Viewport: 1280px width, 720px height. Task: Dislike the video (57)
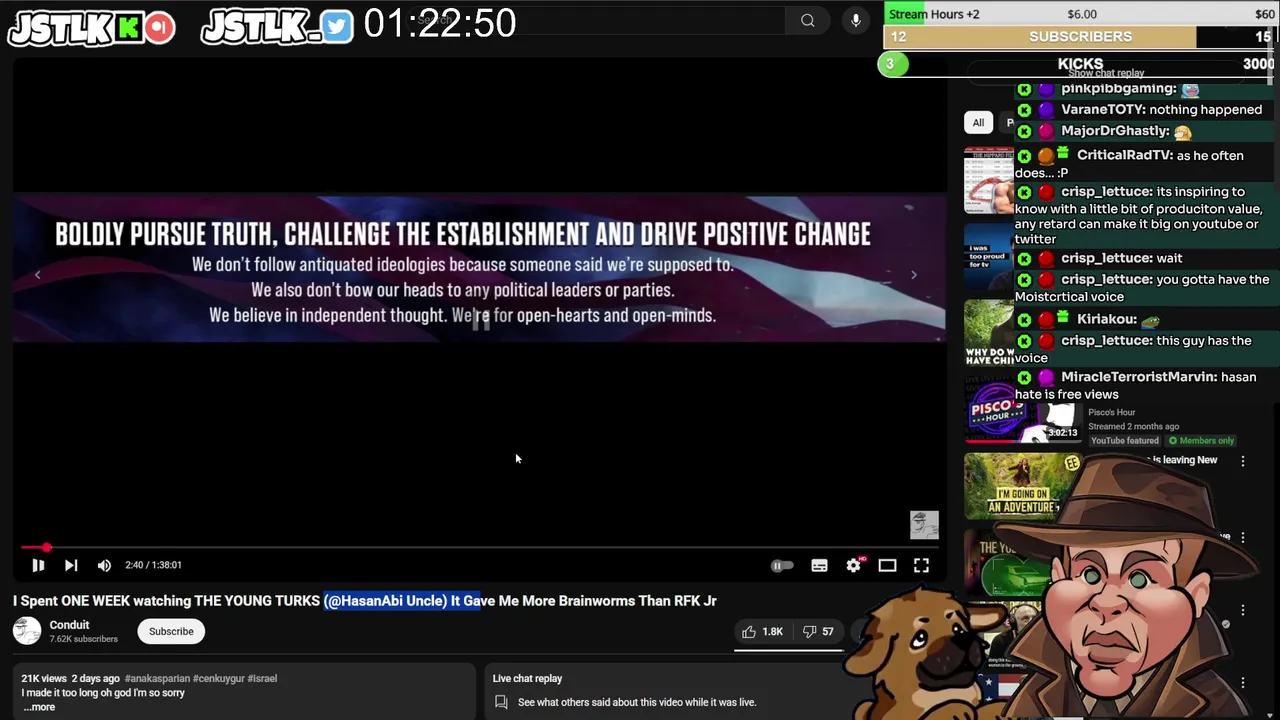click(x=817, y=632)
